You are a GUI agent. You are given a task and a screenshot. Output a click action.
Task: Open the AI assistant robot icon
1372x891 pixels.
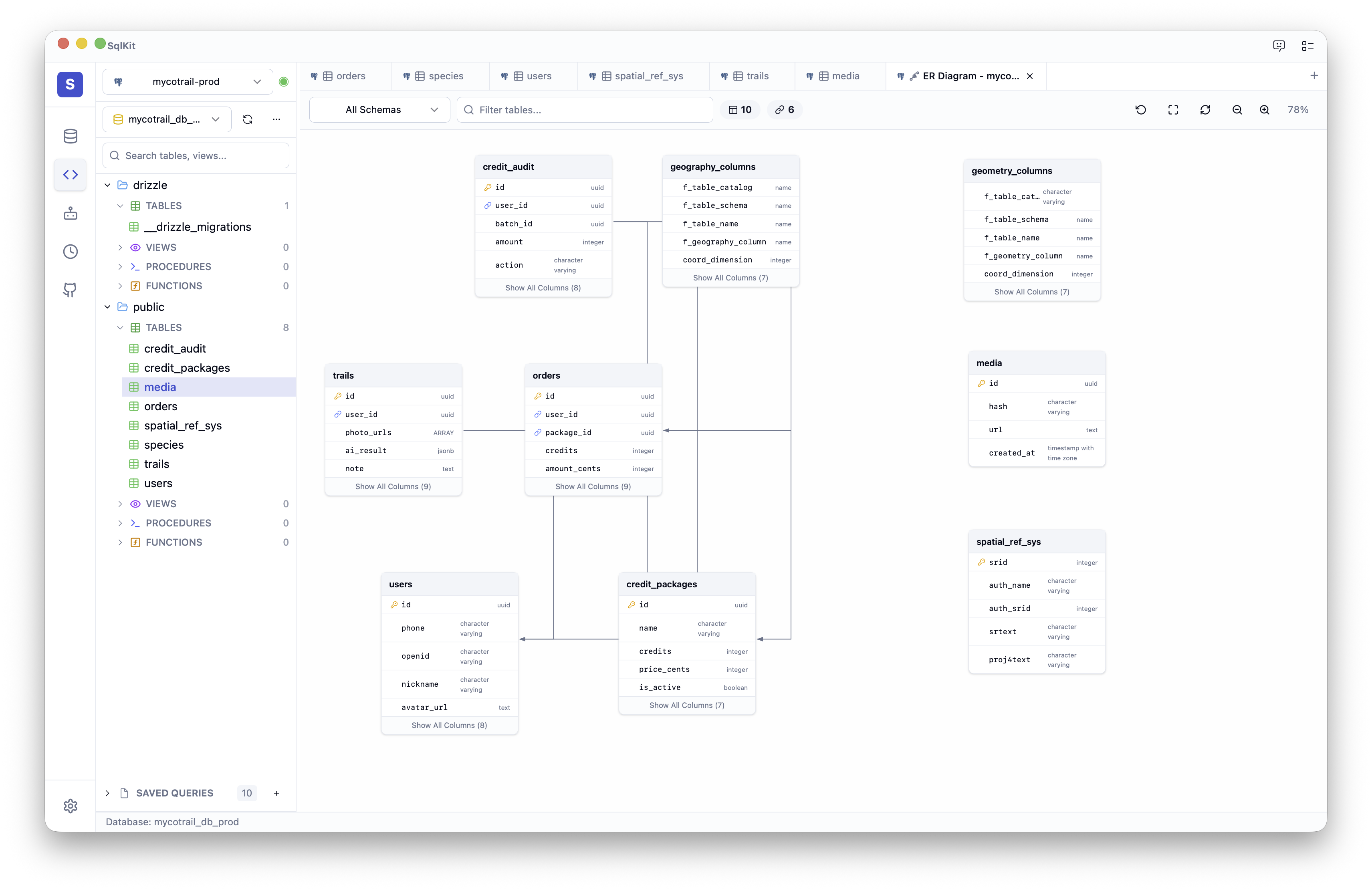coord(71,213)
